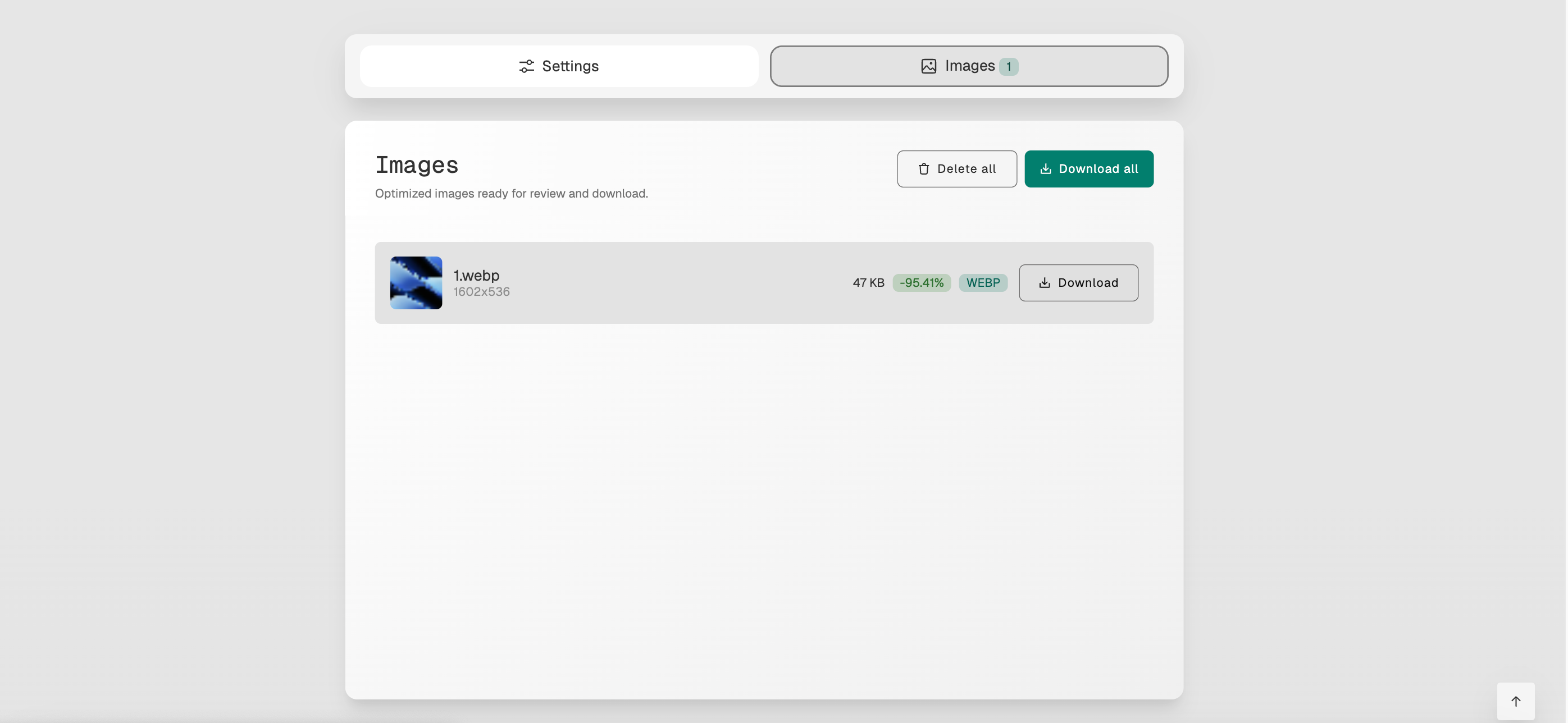Switch to the Settings tab
This screenshot has height=723, width=1568.
559,66
